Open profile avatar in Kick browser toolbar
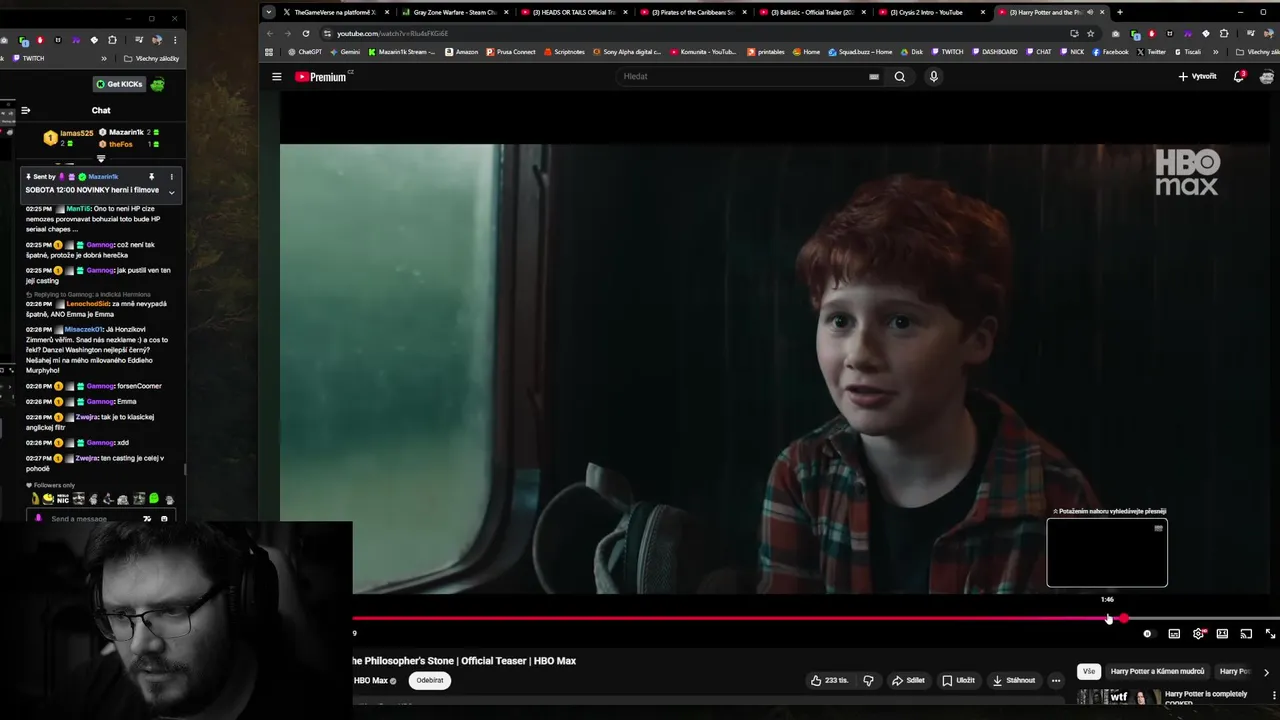This screenshot has height=720, width=1280. [155, 40]
